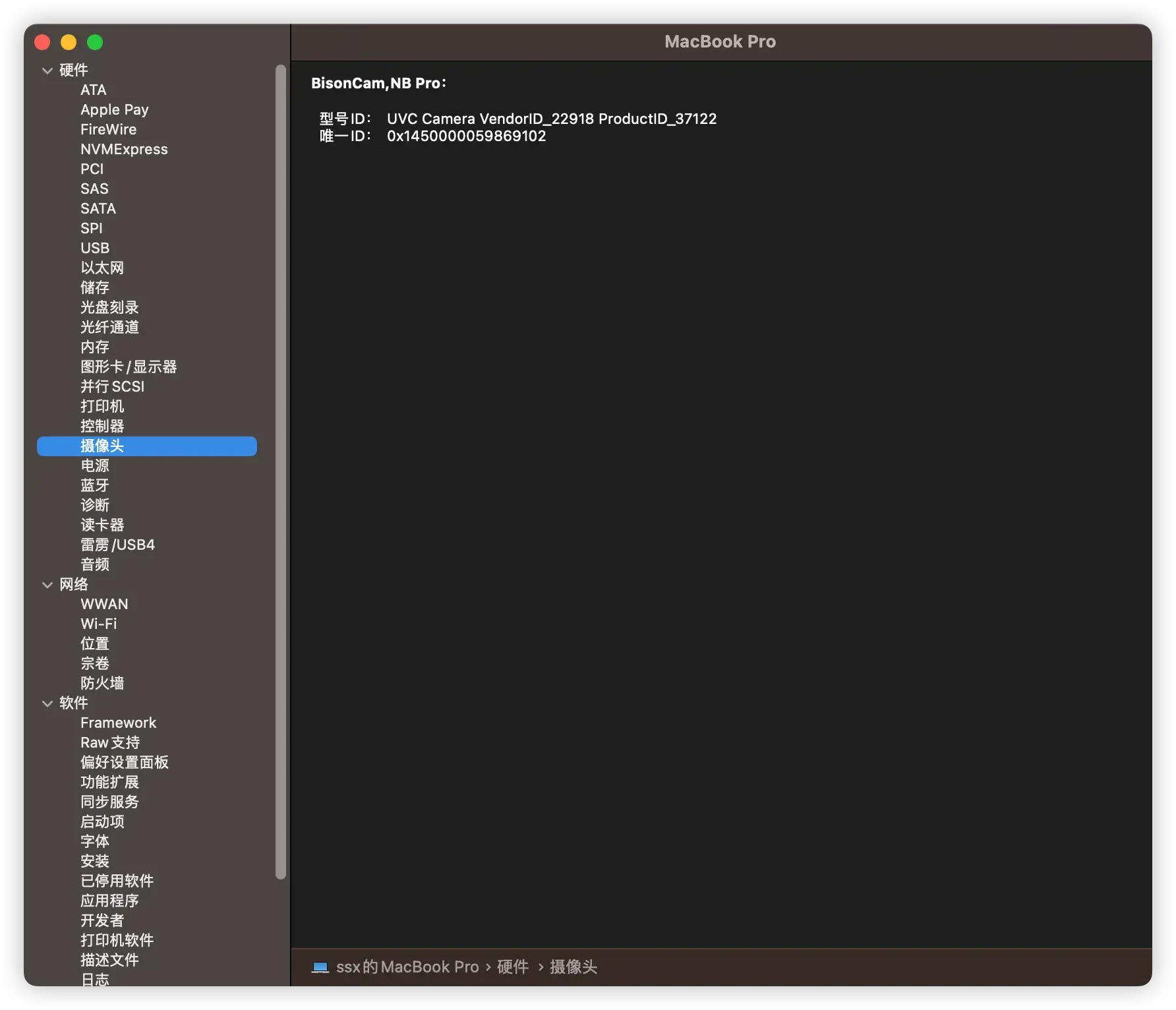Image resolution: width=1176 pixels, height=1010 pixels.
Task: Select 位置 under 网络
Action: click(x=95, y=643)
